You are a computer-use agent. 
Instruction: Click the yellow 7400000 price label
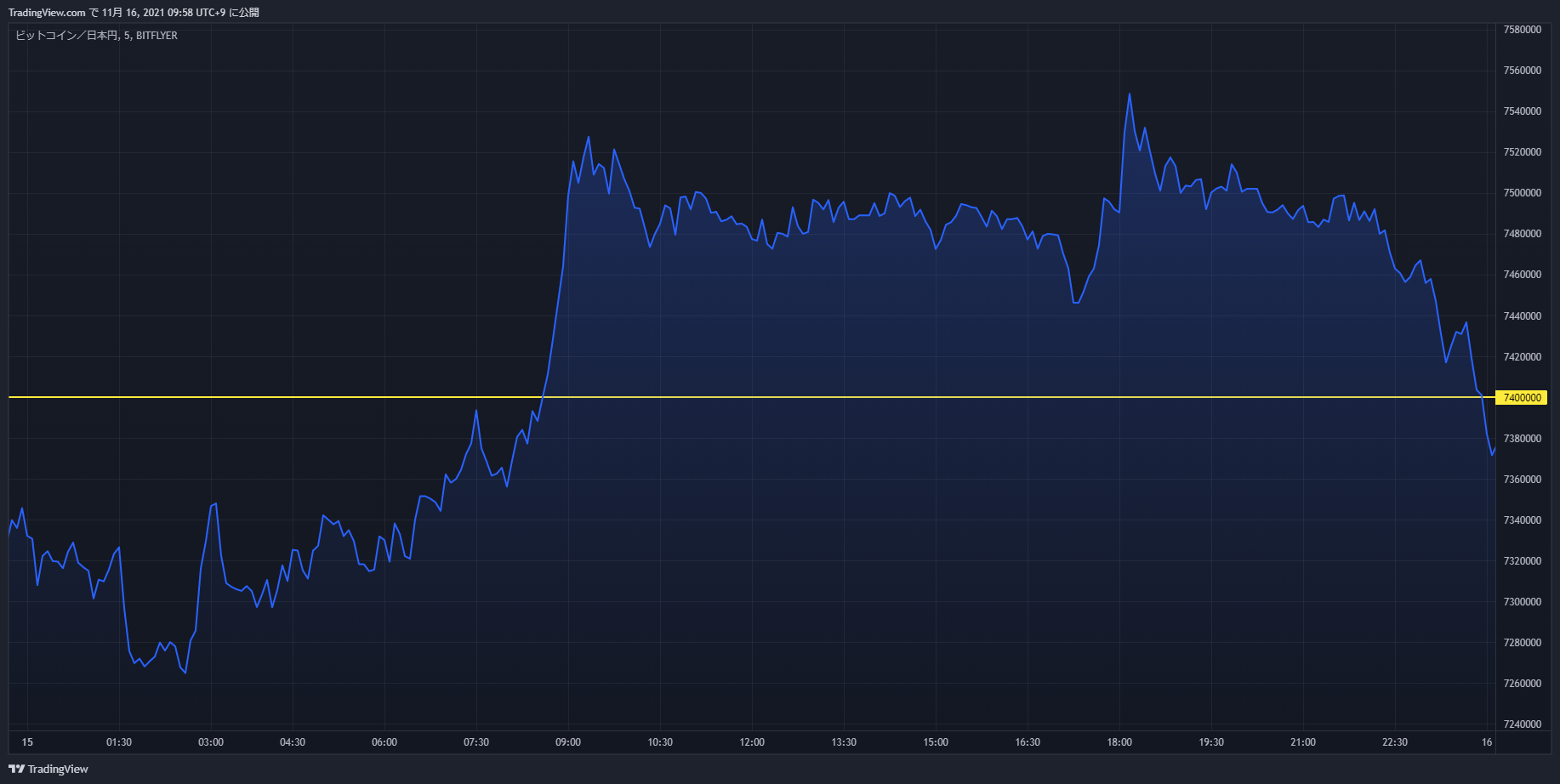click(x=1522, y=397)
